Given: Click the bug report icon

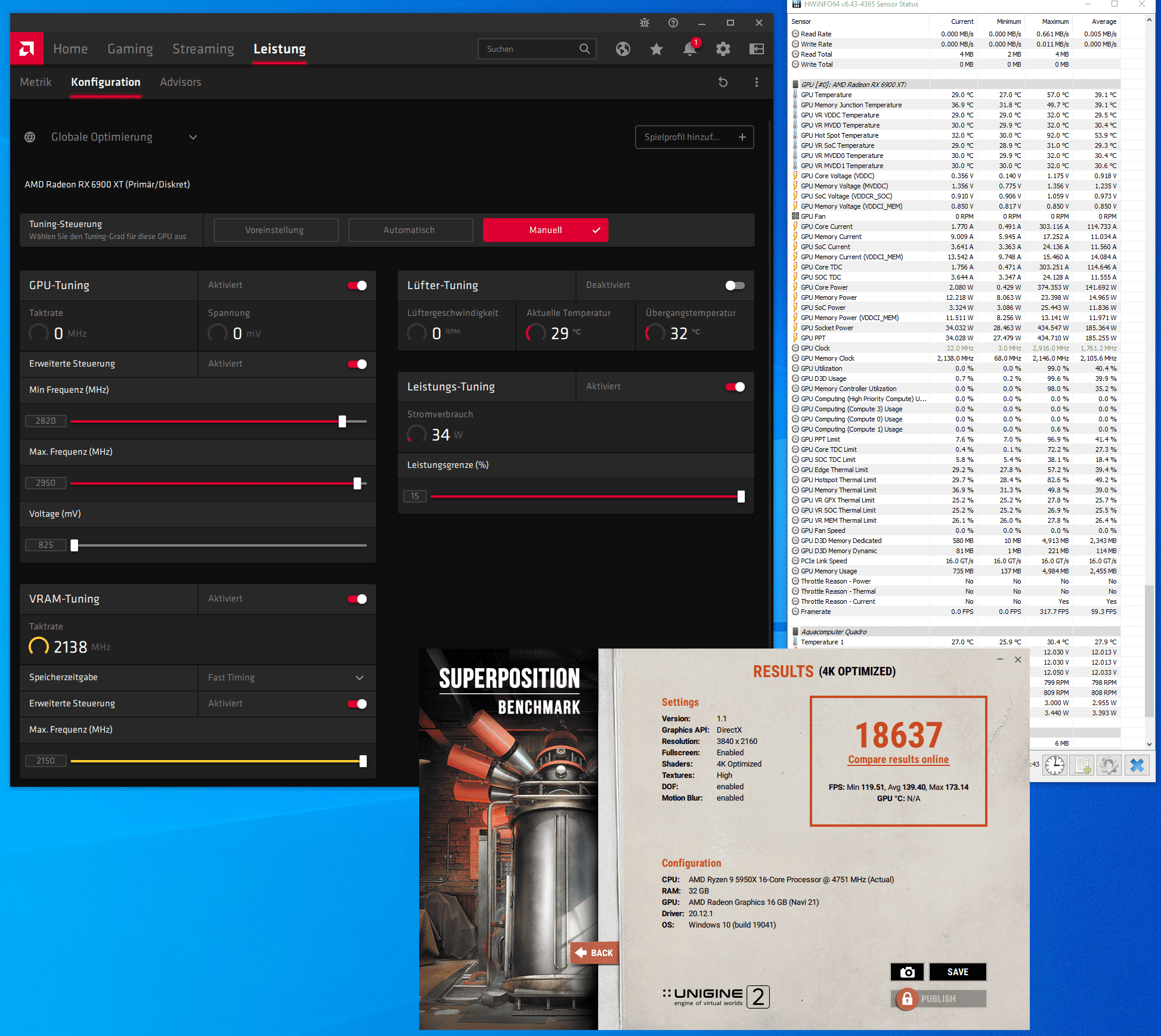Looking at the screenshot, I should click(645, 23).
